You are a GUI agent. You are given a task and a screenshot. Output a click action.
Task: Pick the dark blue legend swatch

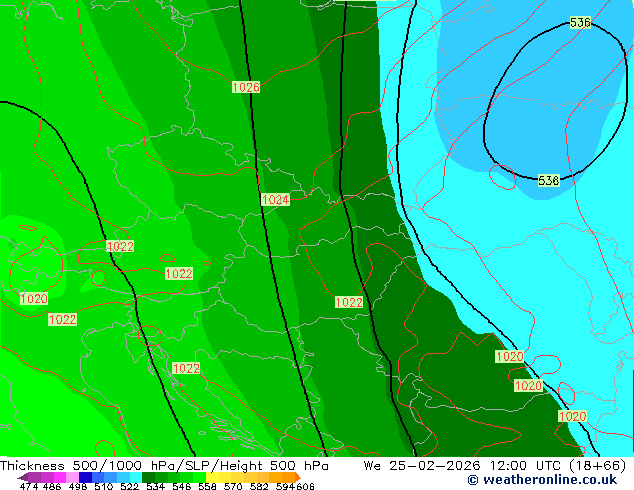(85, 477)
